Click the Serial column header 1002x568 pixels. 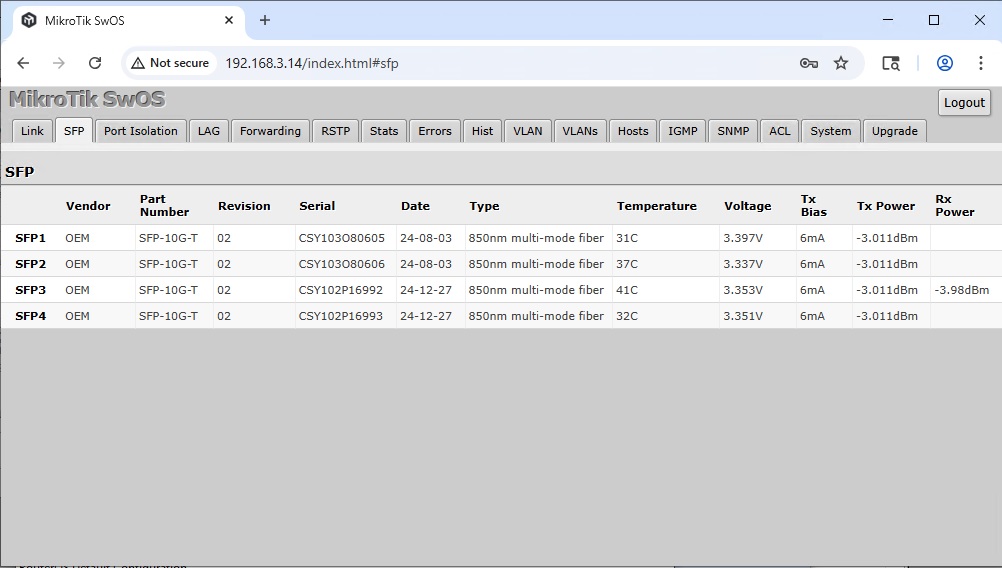coord(317,206)
